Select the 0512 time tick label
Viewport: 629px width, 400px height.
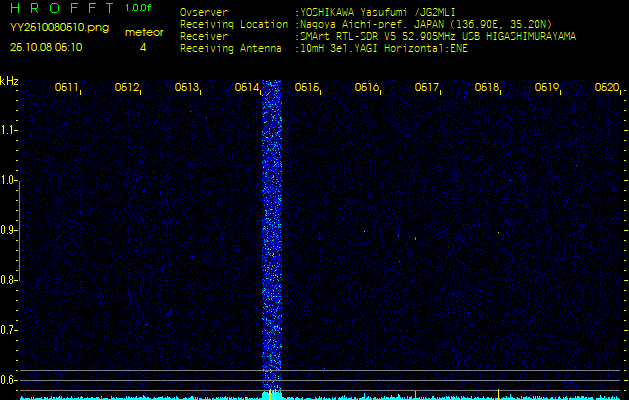127,88
